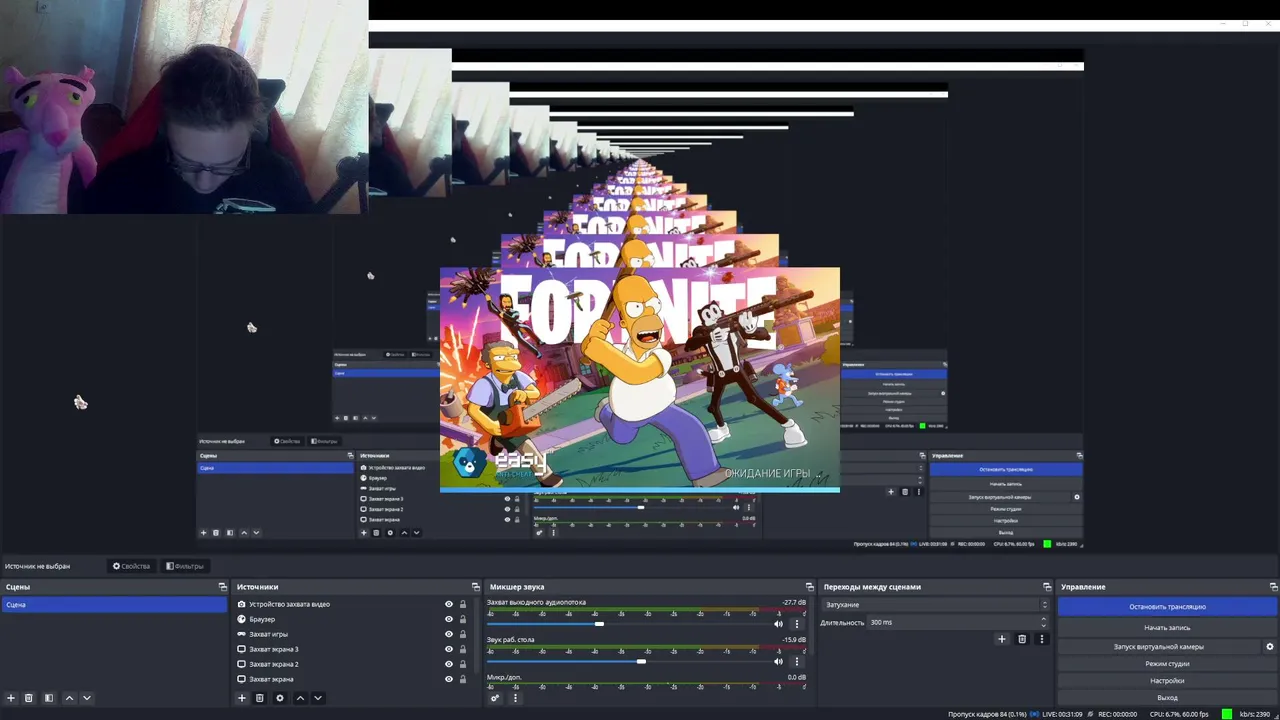This screenshot has height=720, width=1280.
Task: Remove the selected source with trash icon
Action: coord(260,698)
